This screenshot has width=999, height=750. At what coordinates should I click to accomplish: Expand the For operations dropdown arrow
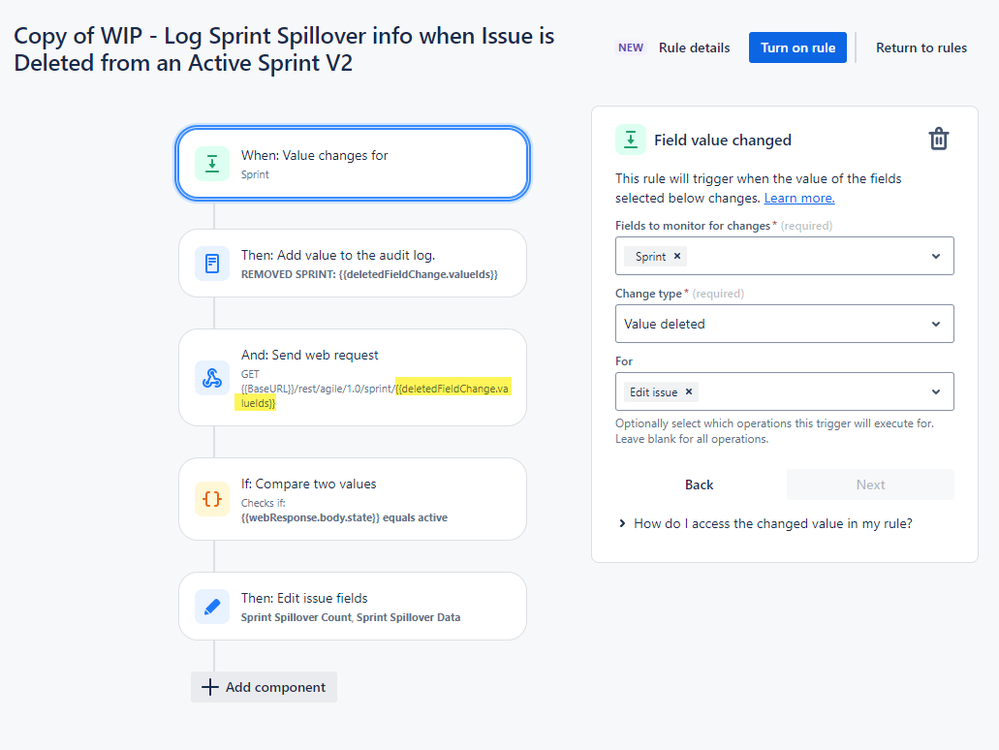tap(936, 391)
